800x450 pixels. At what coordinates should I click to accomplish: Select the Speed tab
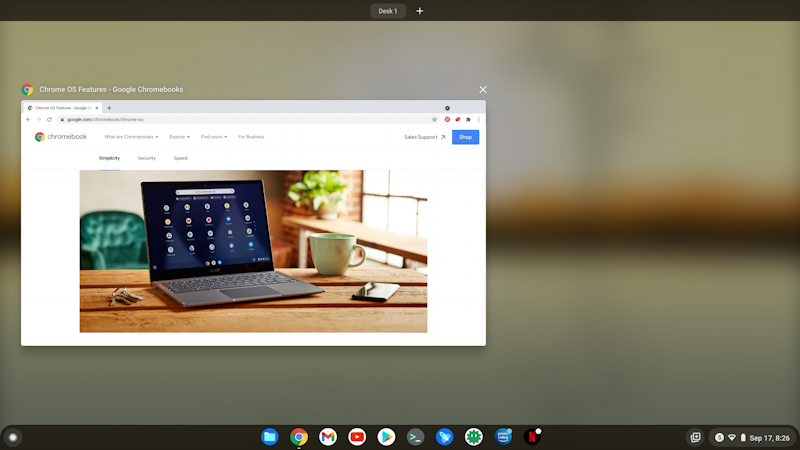tap(181, 158)
